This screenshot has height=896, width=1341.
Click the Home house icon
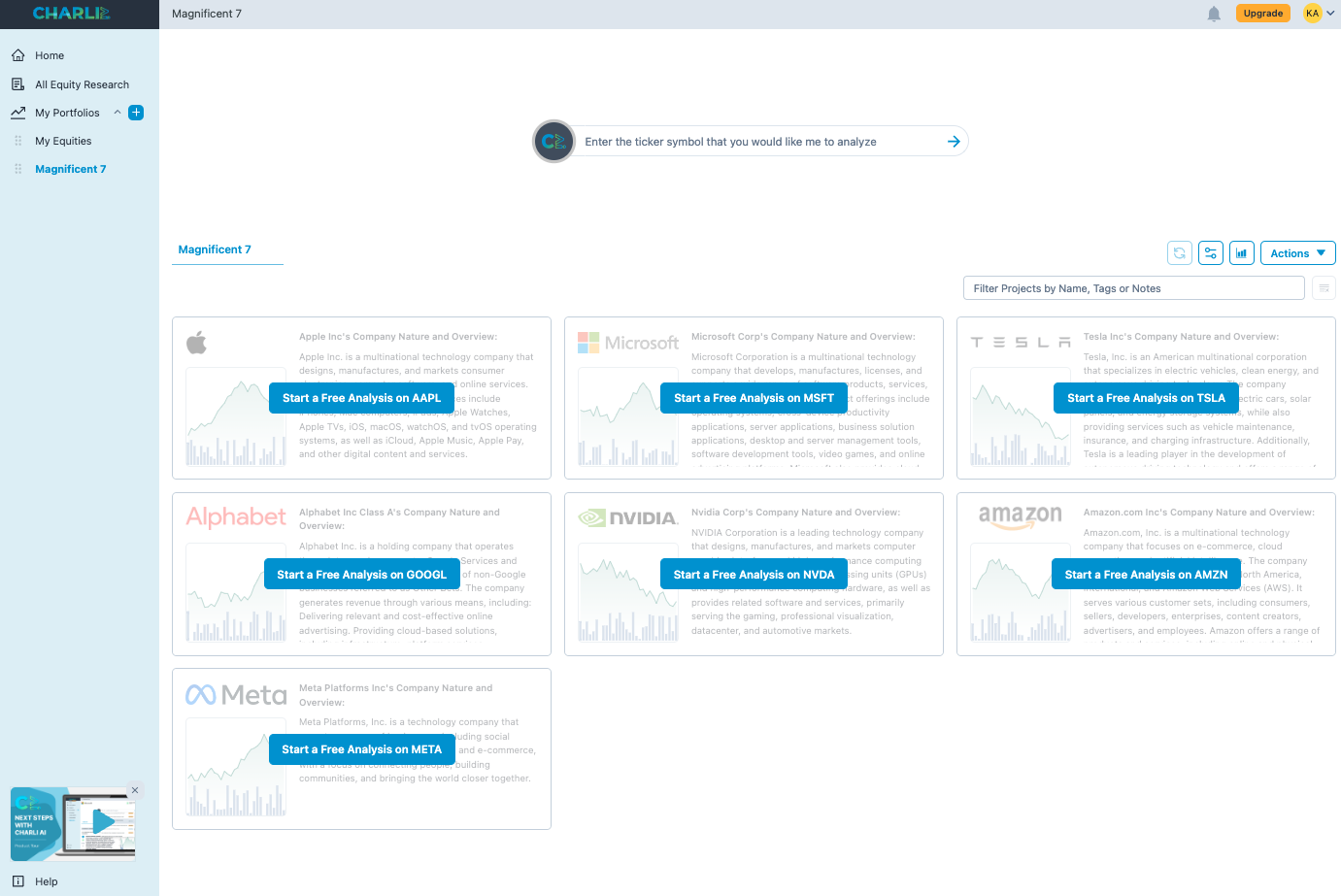point(17,55)
